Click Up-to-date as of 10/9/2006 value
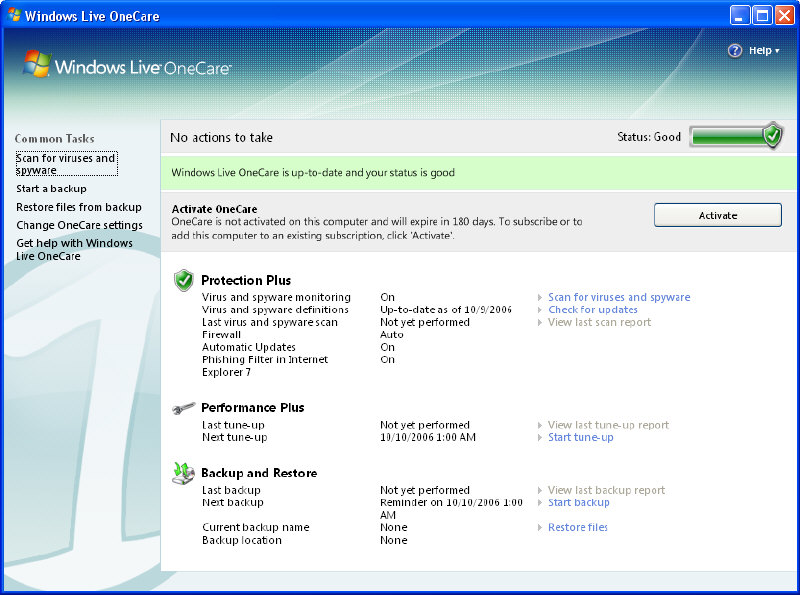Viewport: 800px width, 595px height. point(446,310)
